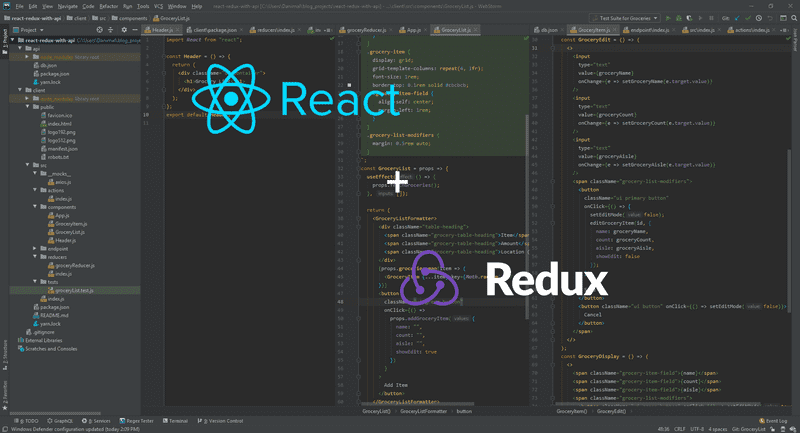Click the Structure side tool button

5,354
